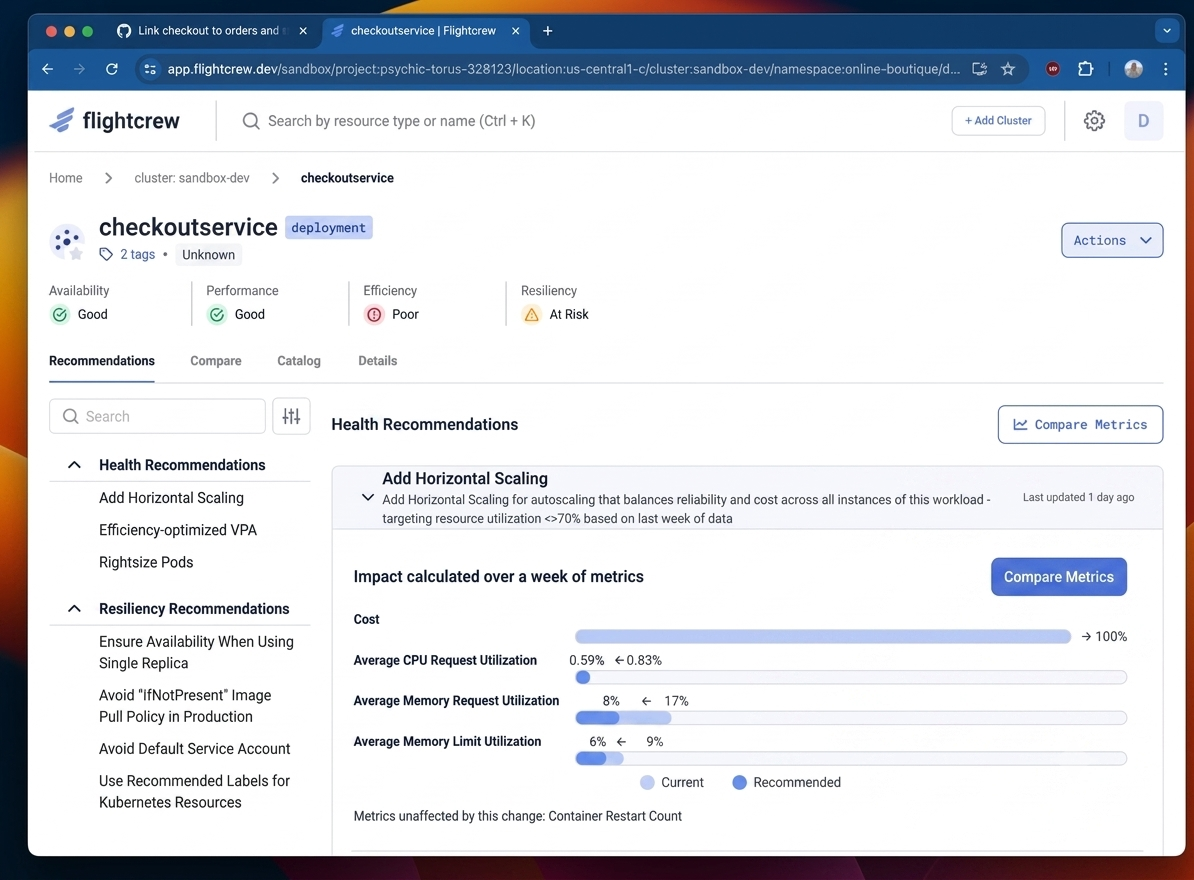Click the Current legend swatch
This screenshot has width=1194, height=880.
click(x=647, y=783)
